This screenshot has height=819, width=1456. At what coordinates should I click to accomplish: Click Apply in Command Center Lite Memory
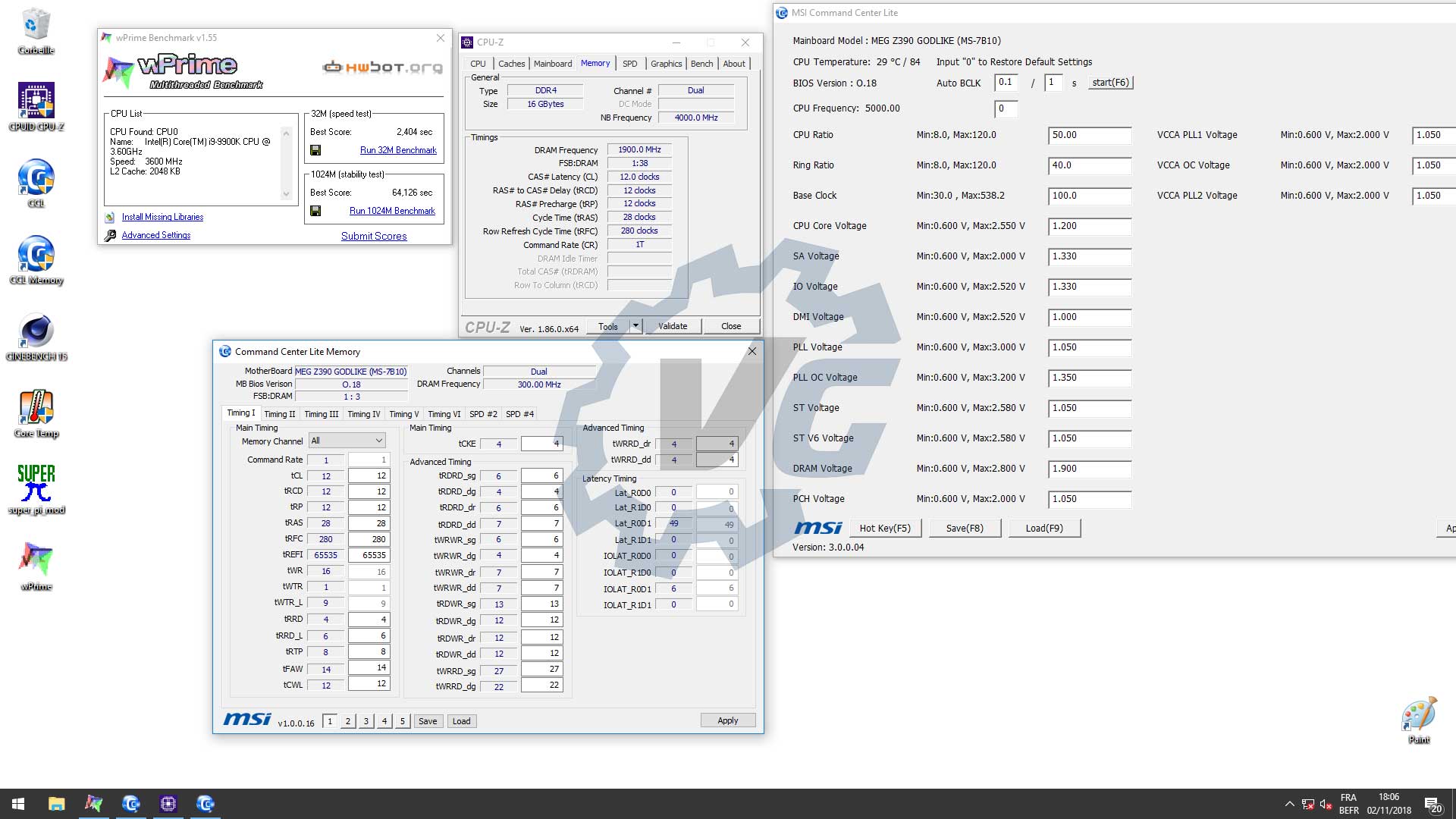tap(727, 720)
